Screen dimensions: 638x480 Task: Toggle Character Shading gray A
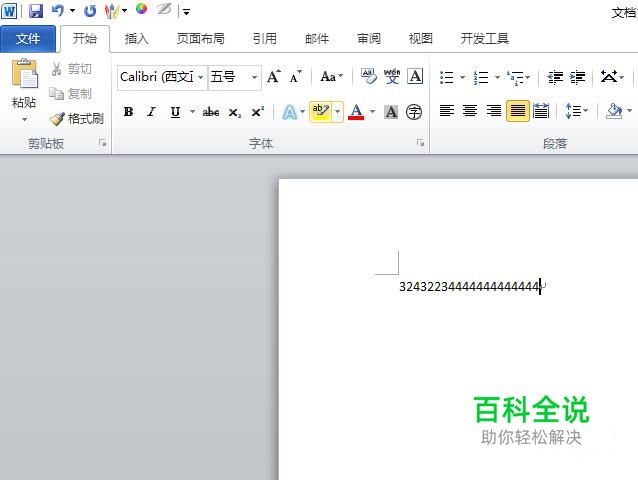[x=391, y=112]
